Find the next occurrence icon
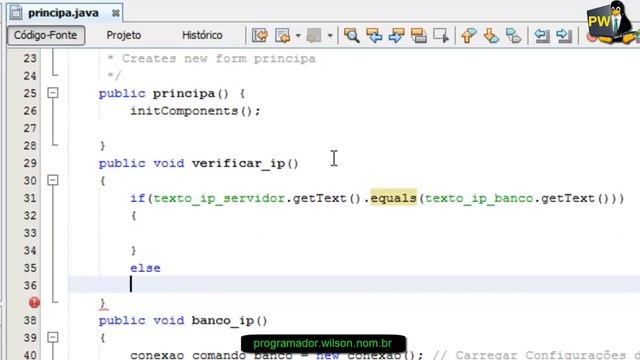The image size is (640, 360). [396, 36]
